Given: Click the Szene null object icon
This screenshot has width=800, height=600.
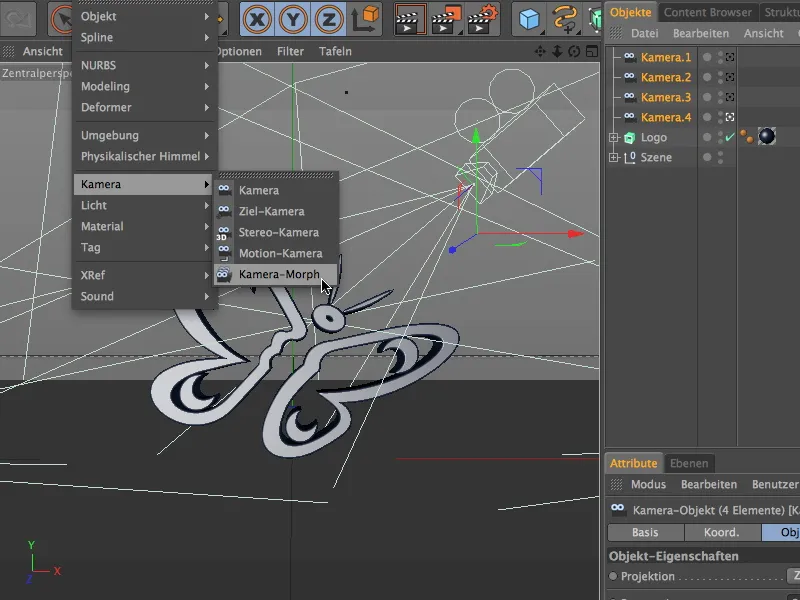Looking at the screenshot, I should pos(630,157).
